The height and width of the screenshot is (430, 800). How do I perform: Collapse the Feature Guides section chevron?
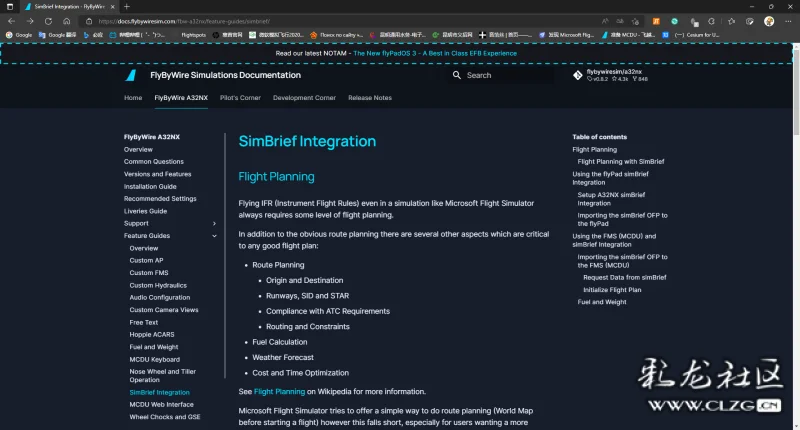(214, 236)
